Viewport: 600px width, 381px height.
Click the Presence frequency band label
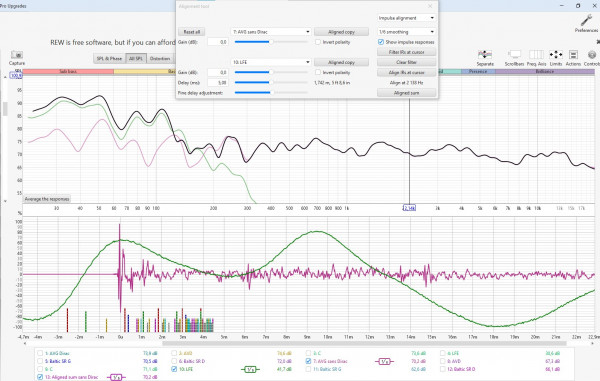[x=478, y=72]
